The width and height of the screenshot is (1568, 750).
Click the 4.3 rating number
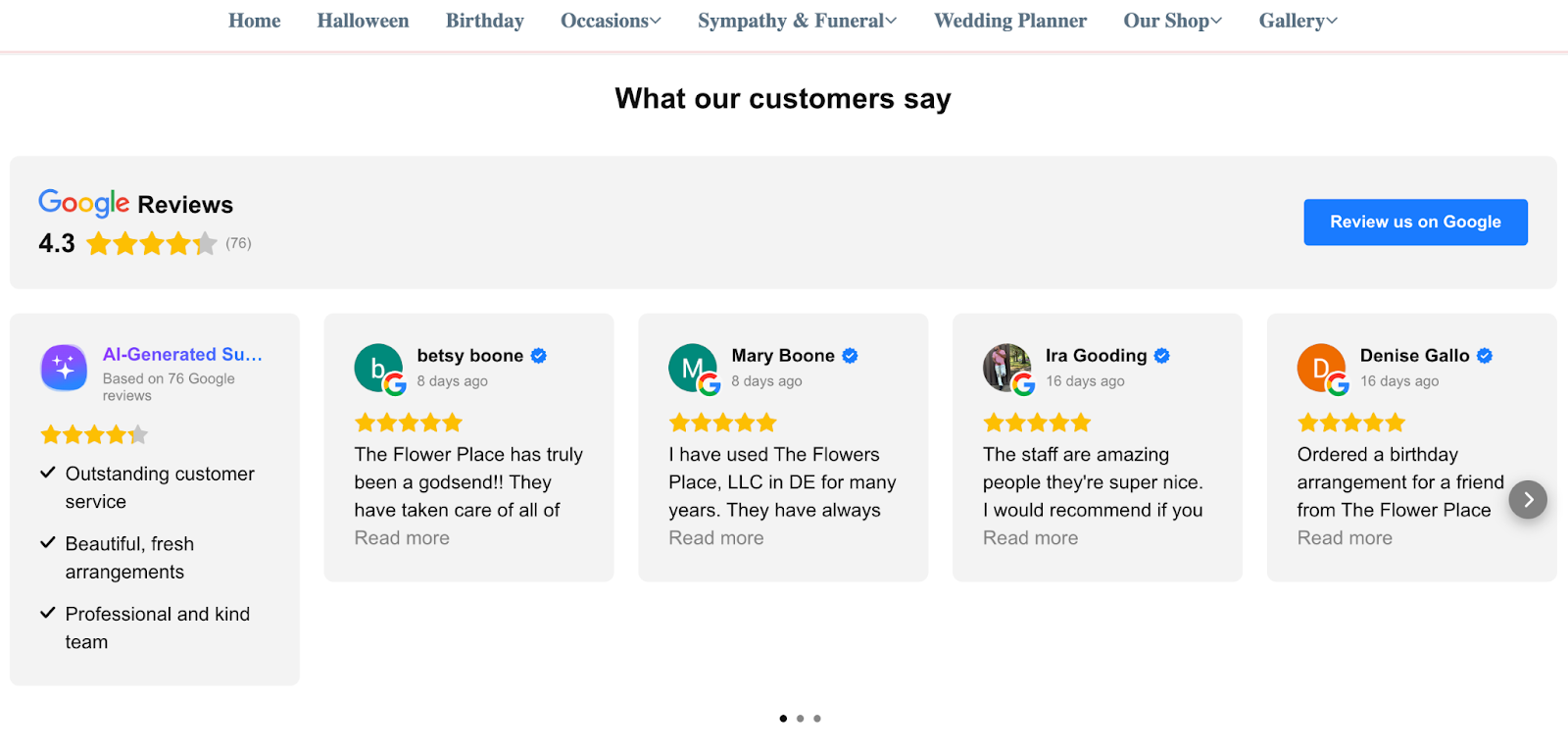57,243
